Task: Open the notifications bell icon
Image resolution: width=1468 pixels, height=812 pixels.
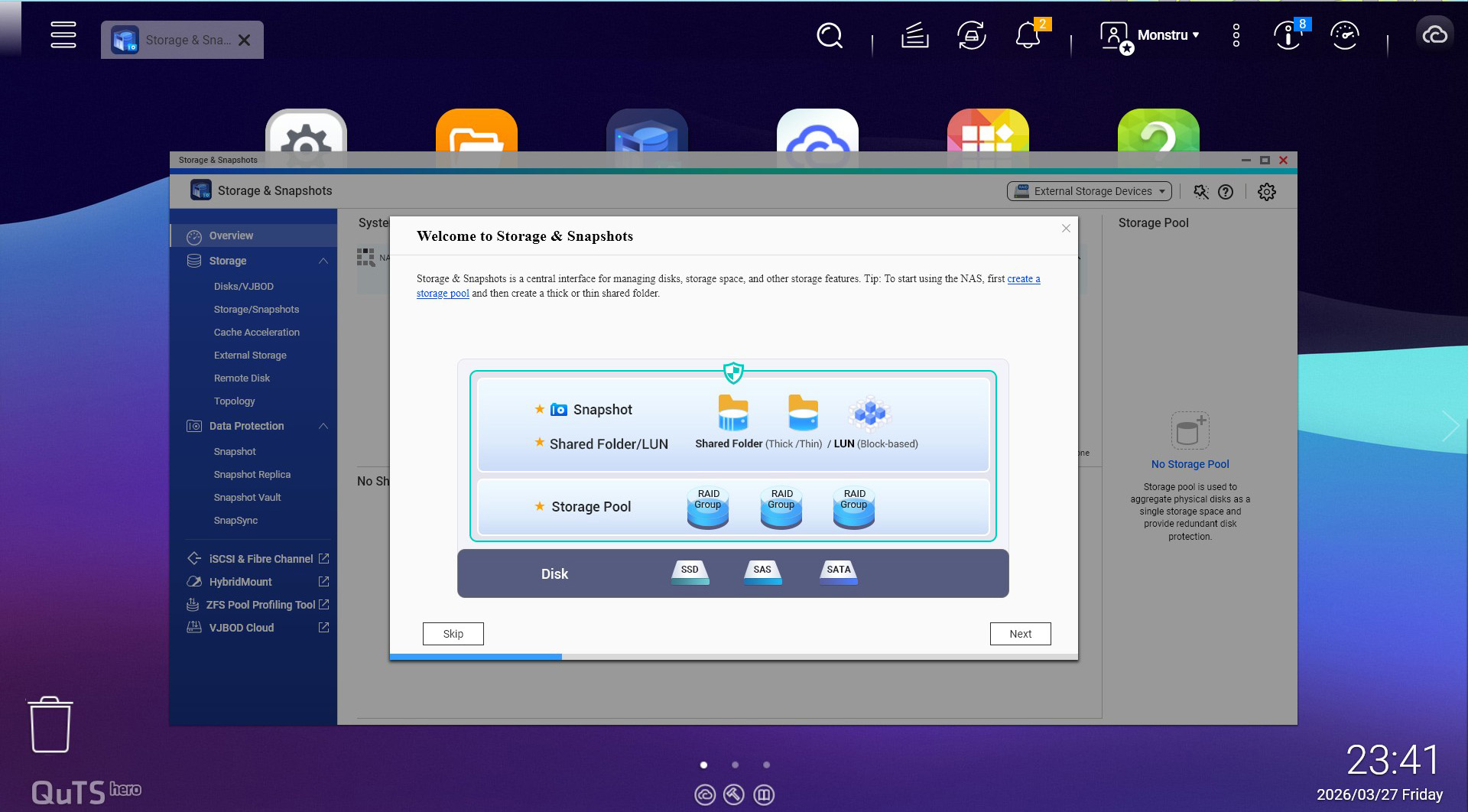Action: pos(1027,35)
